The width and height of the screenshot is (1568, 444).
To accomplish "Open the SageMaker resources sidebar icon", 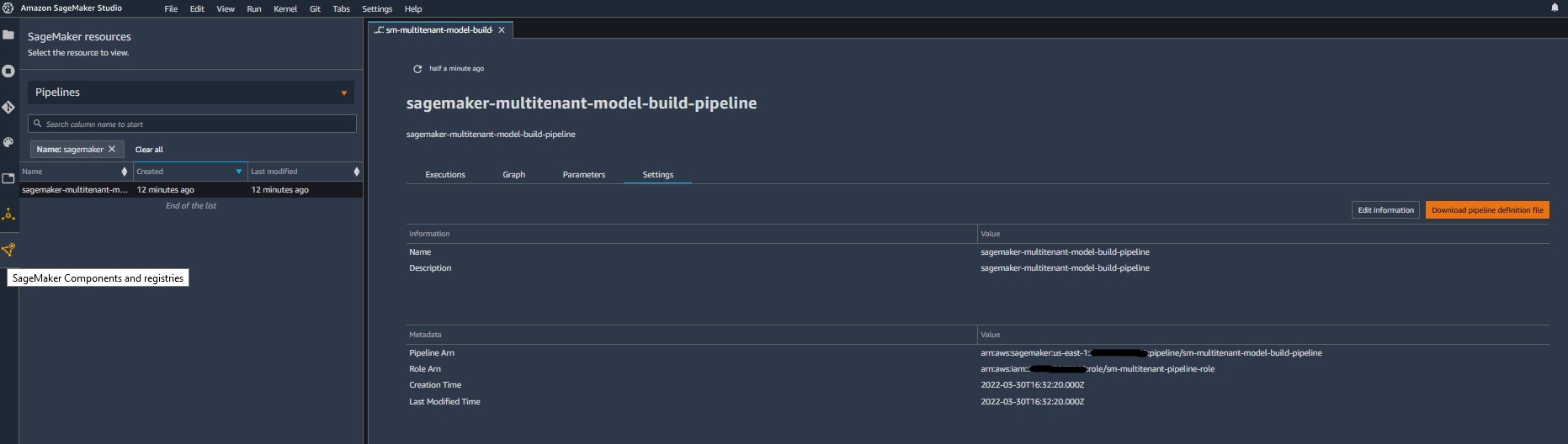I will click(8, 214).
